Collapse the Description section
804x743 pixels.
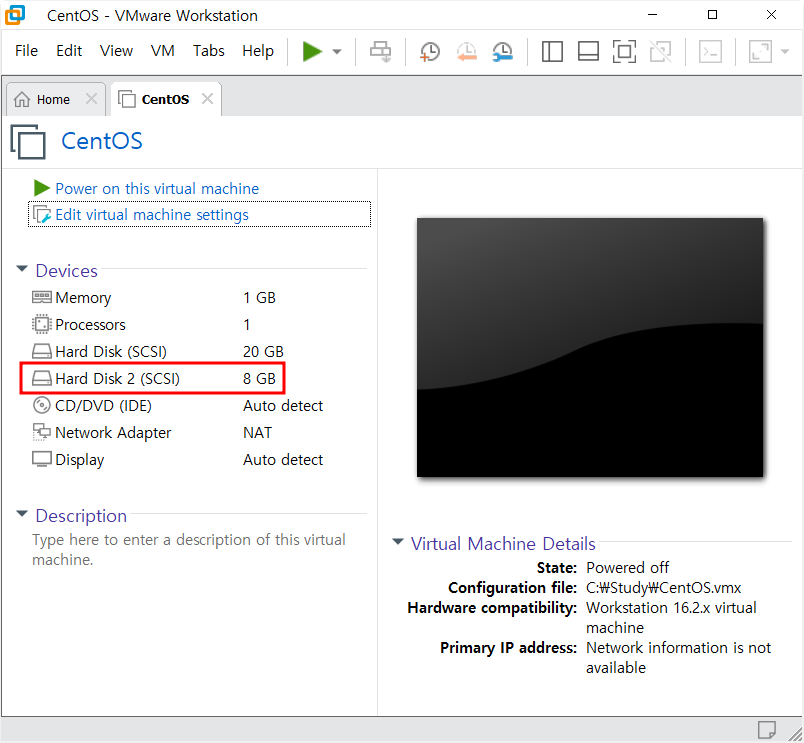(22, 514)
